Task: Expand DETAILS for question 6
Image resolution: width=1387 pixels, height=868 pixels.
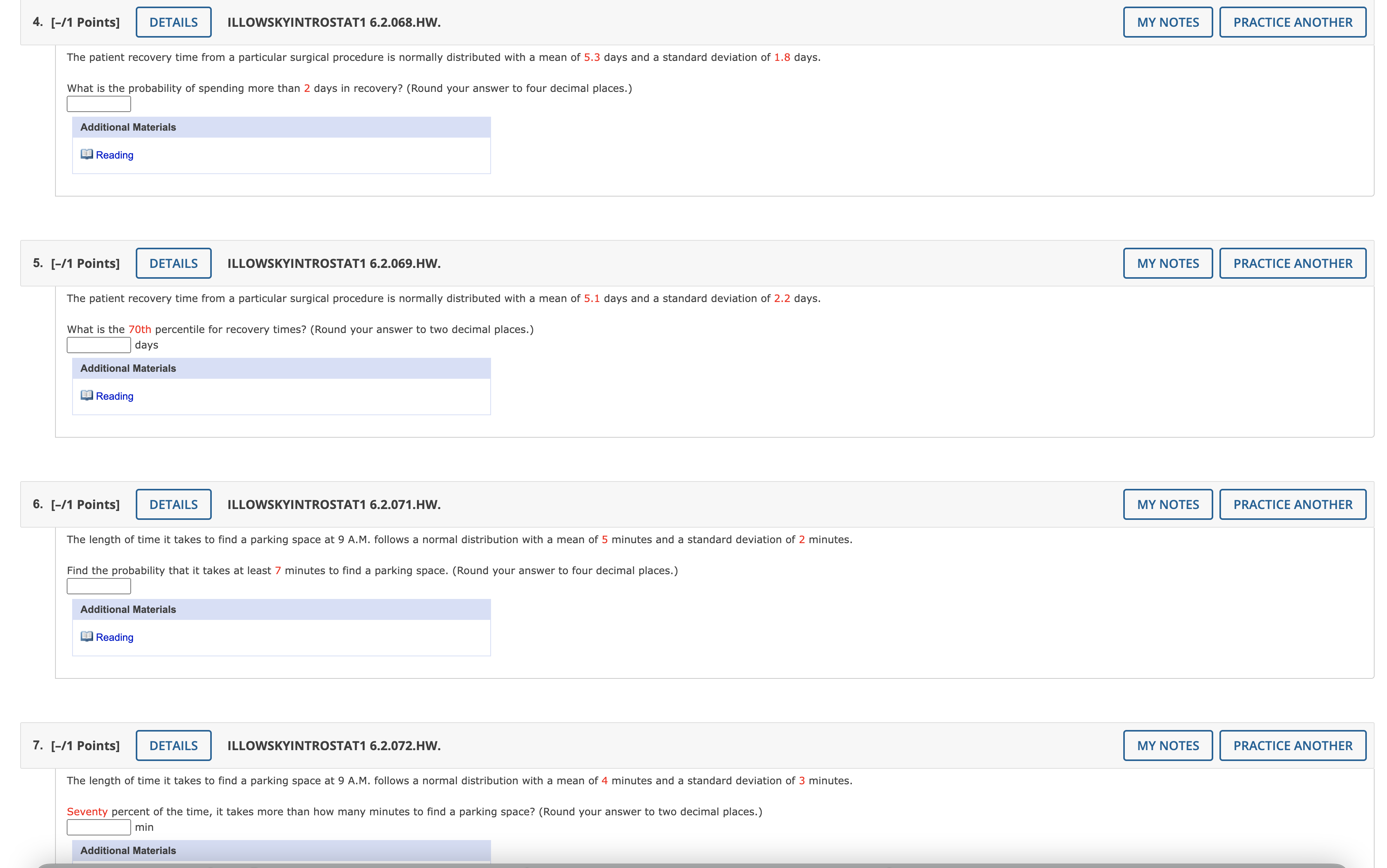Action: click(x=173, y=505)
